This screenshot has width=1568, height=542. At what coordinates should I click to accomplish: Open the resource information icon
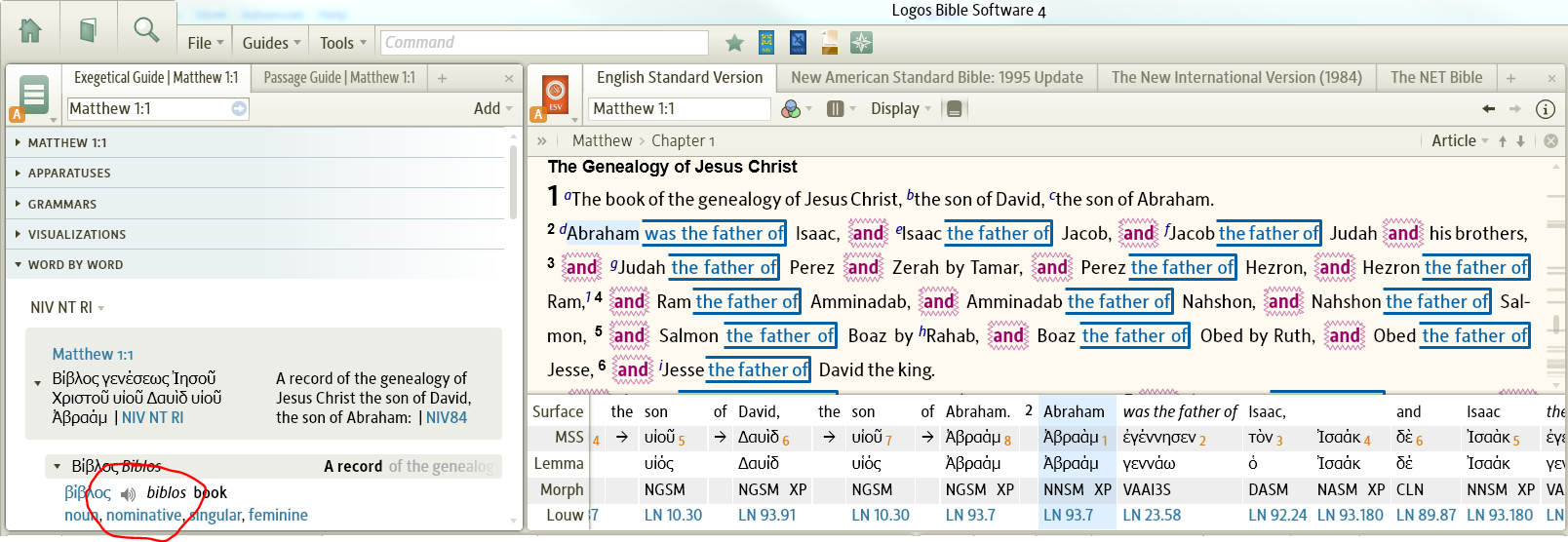[x=1546, y=108]
